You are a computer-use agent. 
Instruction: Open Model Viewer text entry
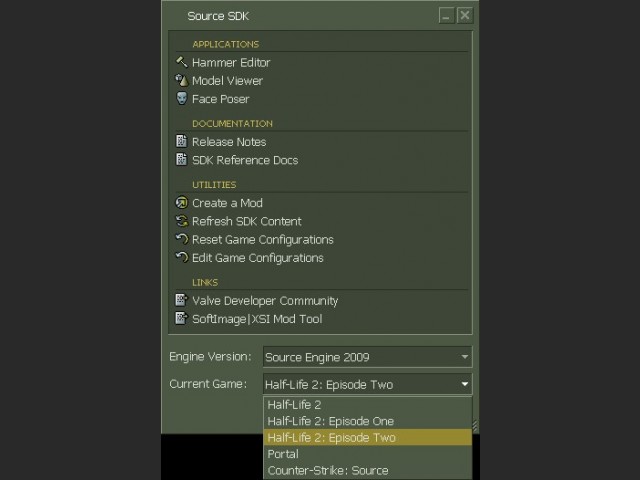coord(227,81)
